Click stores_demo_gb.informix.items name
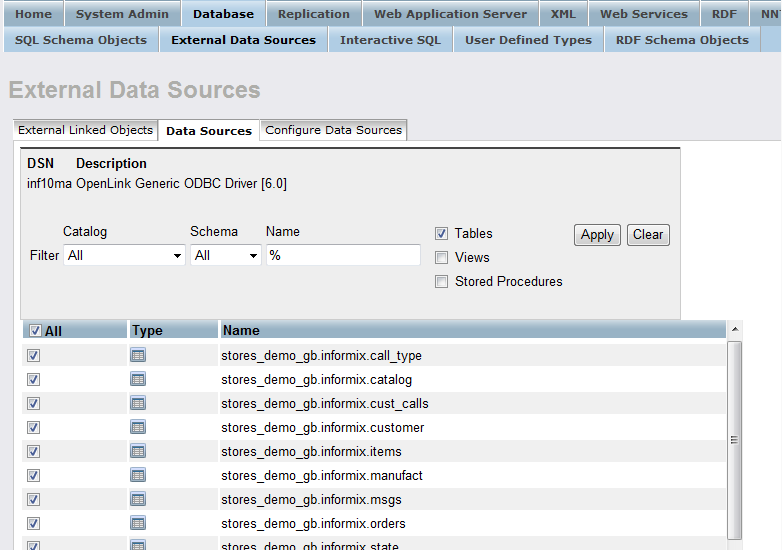The image size is (782, 550). tap(311, 451)
